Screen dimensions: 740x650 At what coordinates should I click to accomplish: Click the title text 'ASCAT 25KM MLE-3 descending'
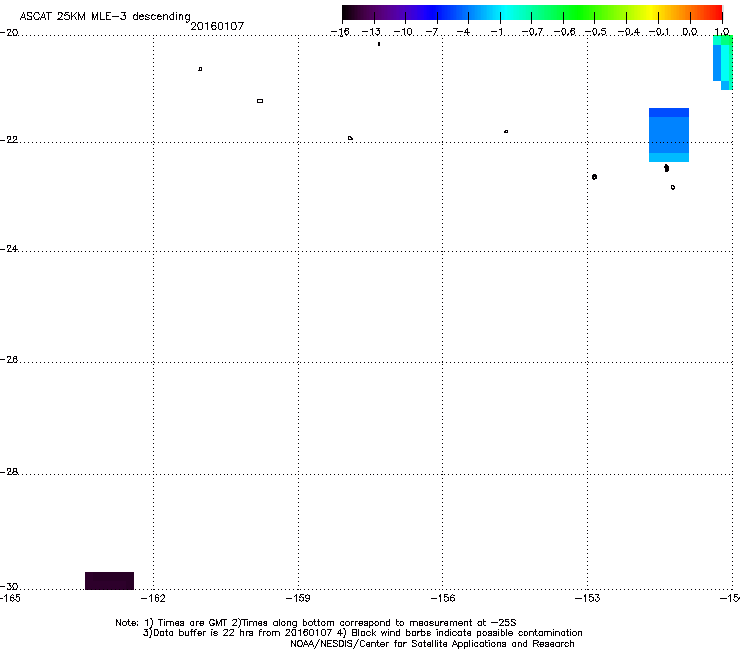105,16
